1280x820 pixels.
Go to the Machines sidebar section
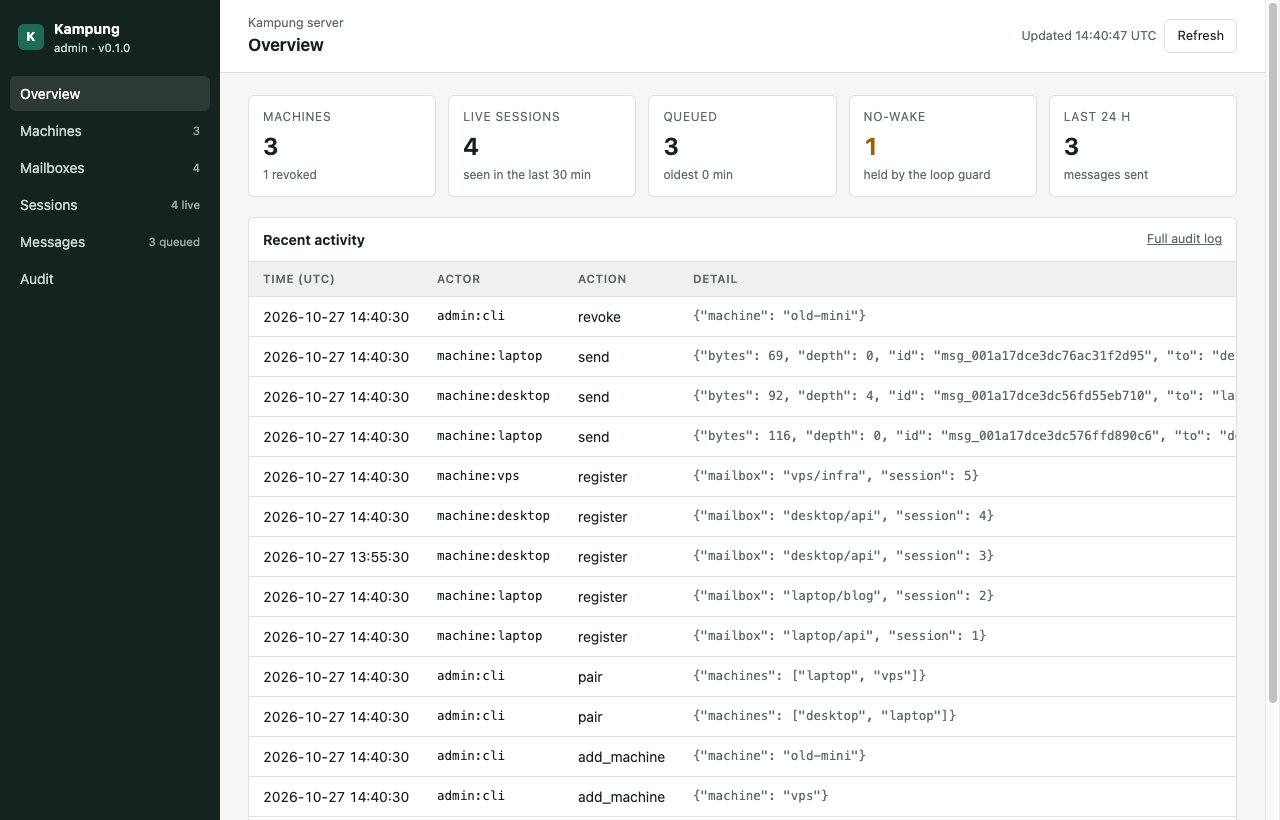pyautogui.click(x=110, y=131)
